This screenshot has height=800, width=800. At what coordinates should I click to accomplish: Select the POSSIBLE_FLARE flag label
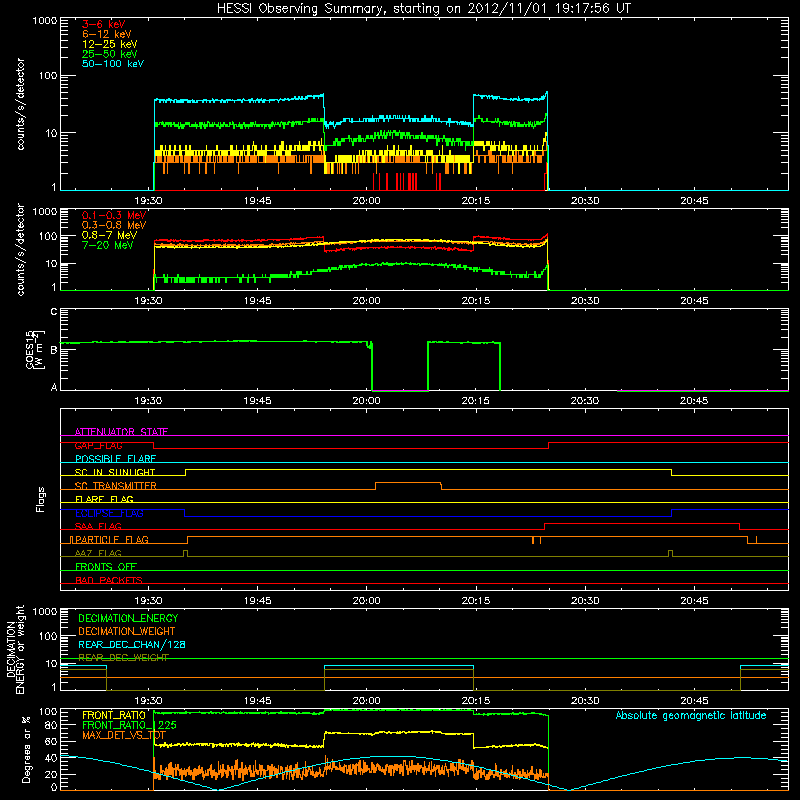115,459
